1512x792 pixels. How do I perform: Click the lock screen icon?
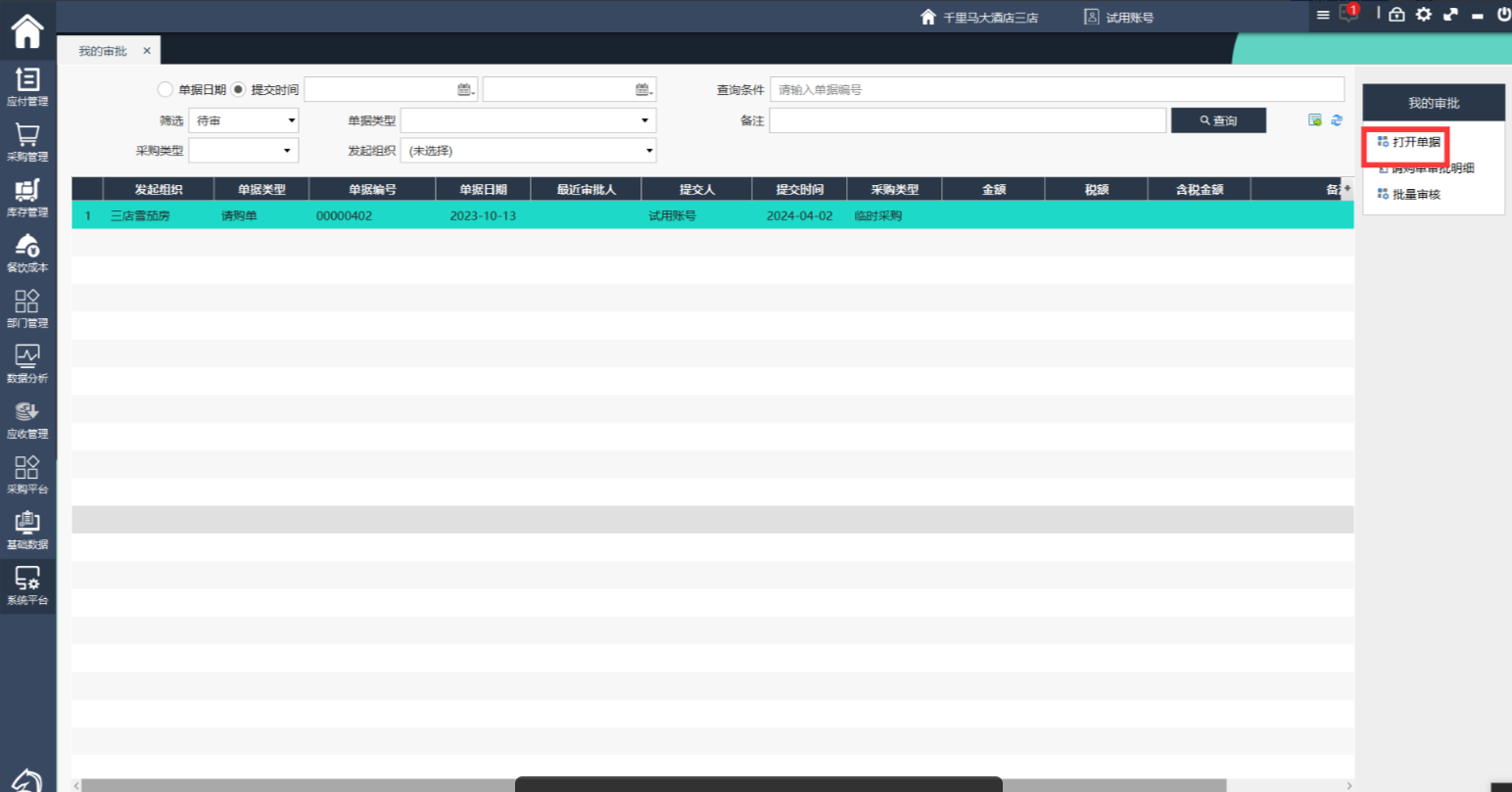pyautogui.click(x=1396, y=14)
